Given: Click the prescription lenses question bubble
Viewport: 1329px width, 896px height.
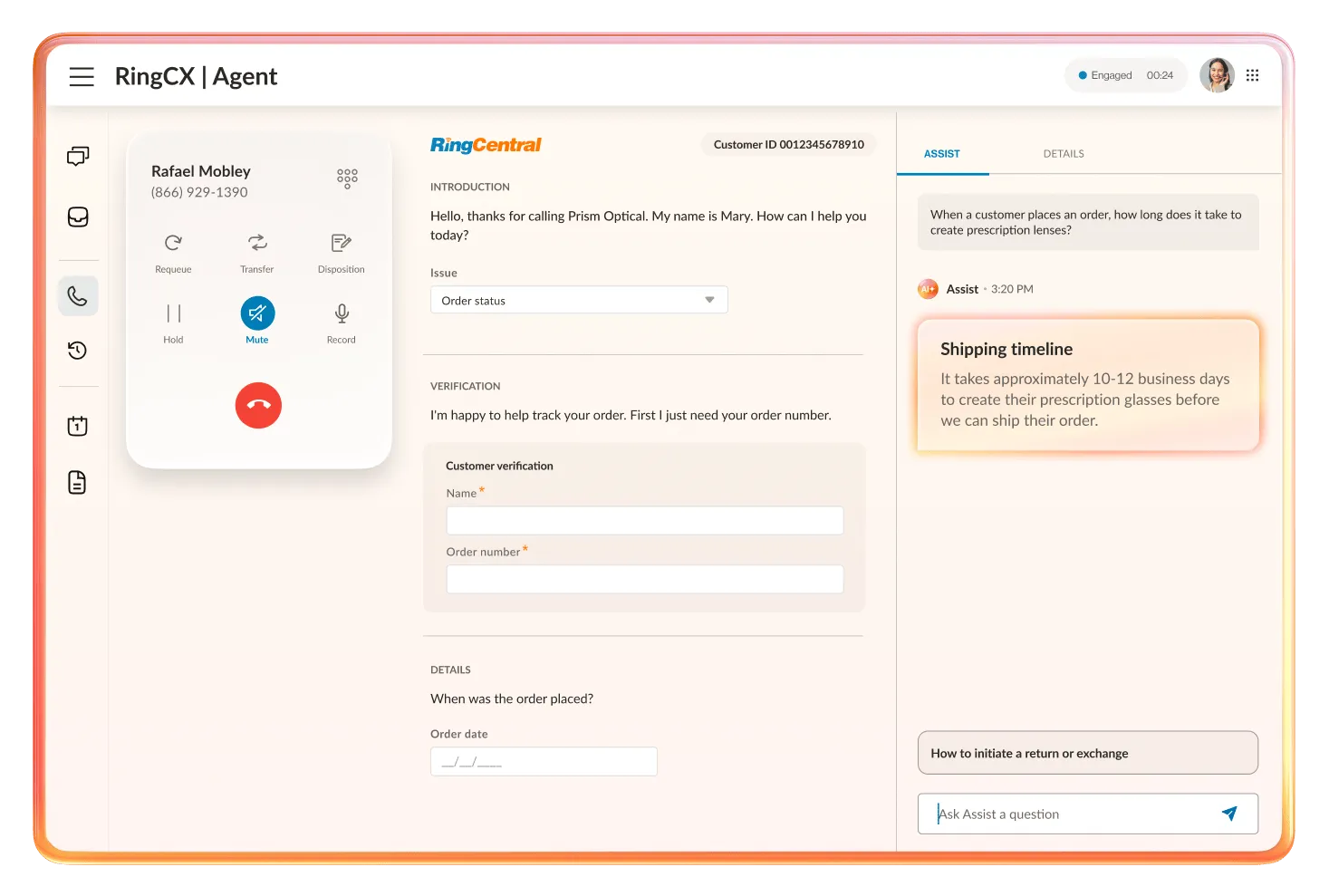Looking at the screenshot, I should coord(1088,222).
